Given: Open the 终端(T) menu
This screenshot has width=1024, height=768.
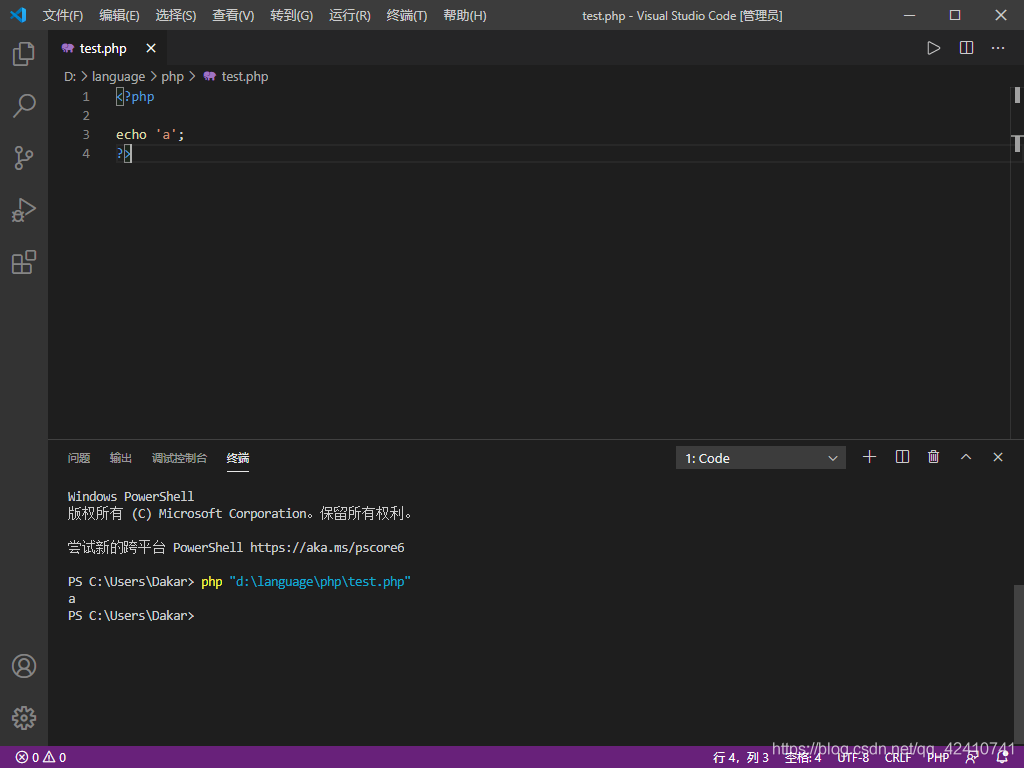Looking at the screenshot, I should 407,15.
